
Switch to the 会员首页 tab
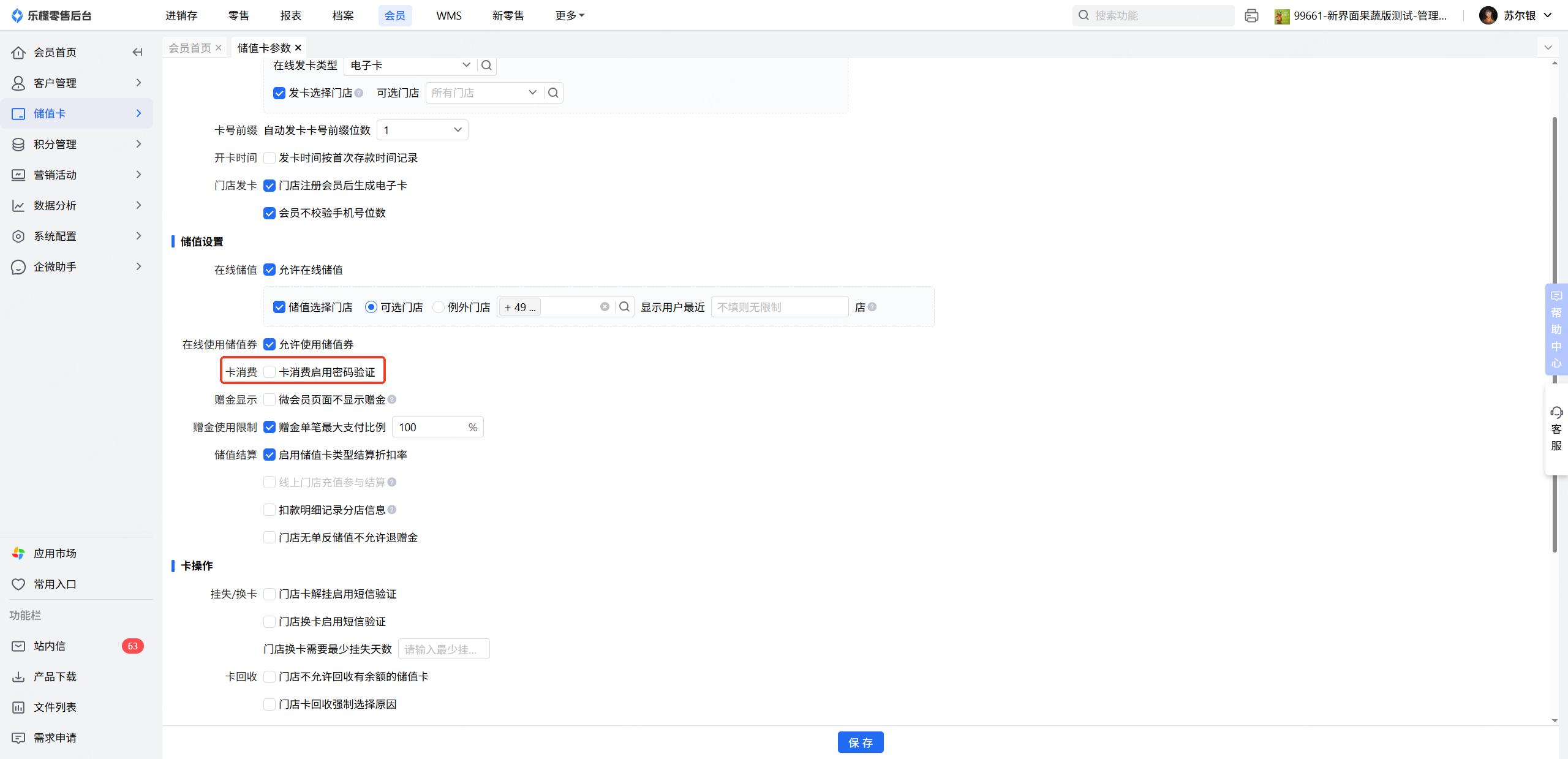190,48
